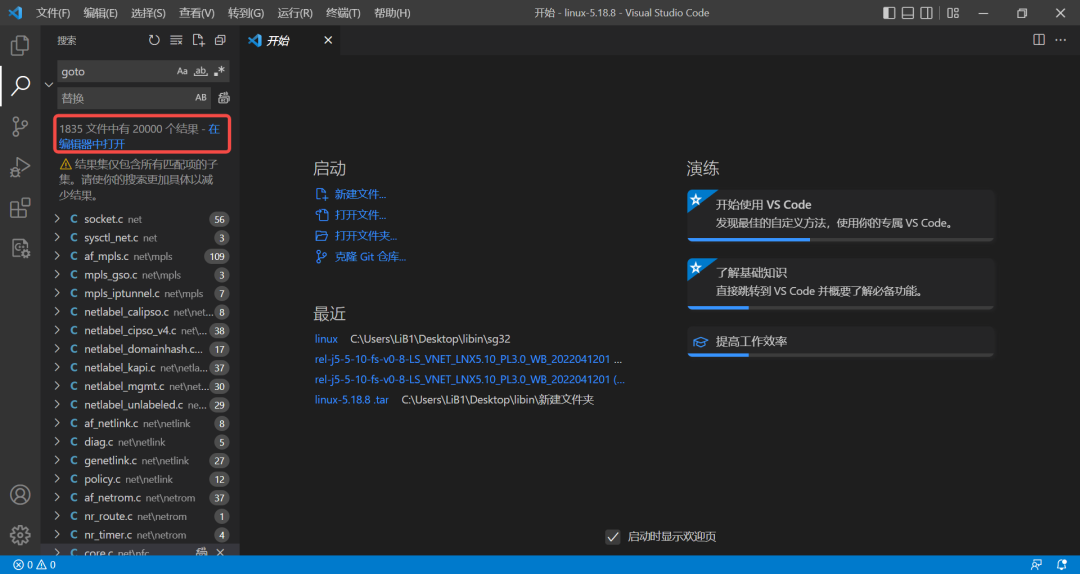Viewport: 1080px width, 574px height.
Task: Open the Accounts menu in activity bar
Action: click(20, 495)
